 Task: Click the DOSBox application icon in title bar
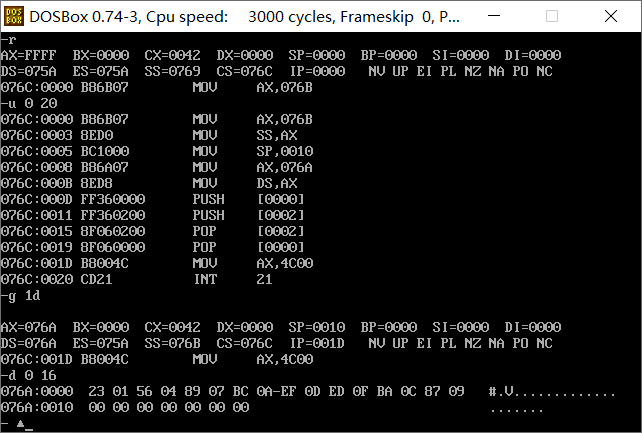[x=14, y=16]
